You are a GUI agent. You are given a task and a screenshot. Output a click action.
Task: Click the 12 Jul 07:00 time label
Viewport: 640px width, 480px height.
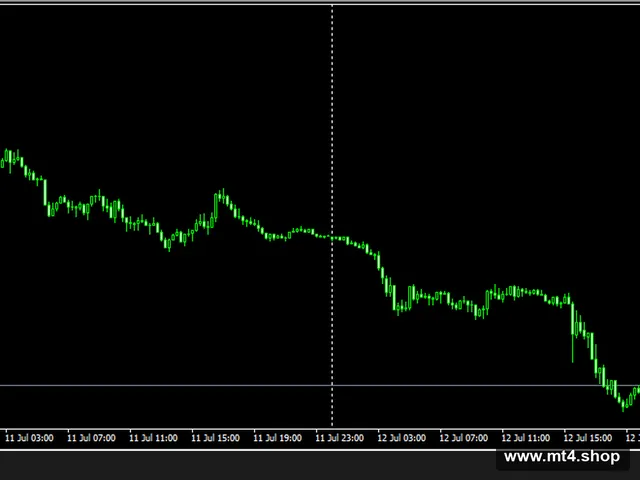click(463, 438)
